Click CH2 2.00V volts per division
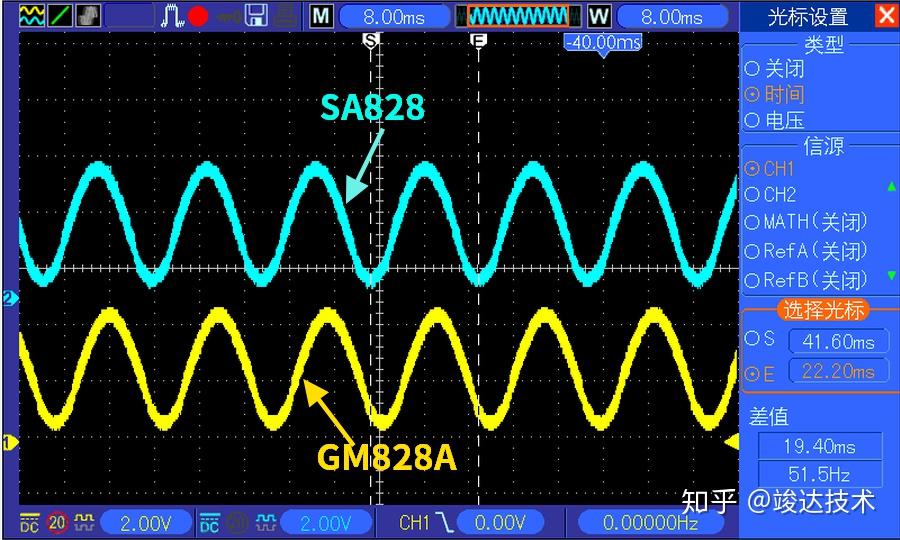This screenshot has width=900, height=540. 325,523
